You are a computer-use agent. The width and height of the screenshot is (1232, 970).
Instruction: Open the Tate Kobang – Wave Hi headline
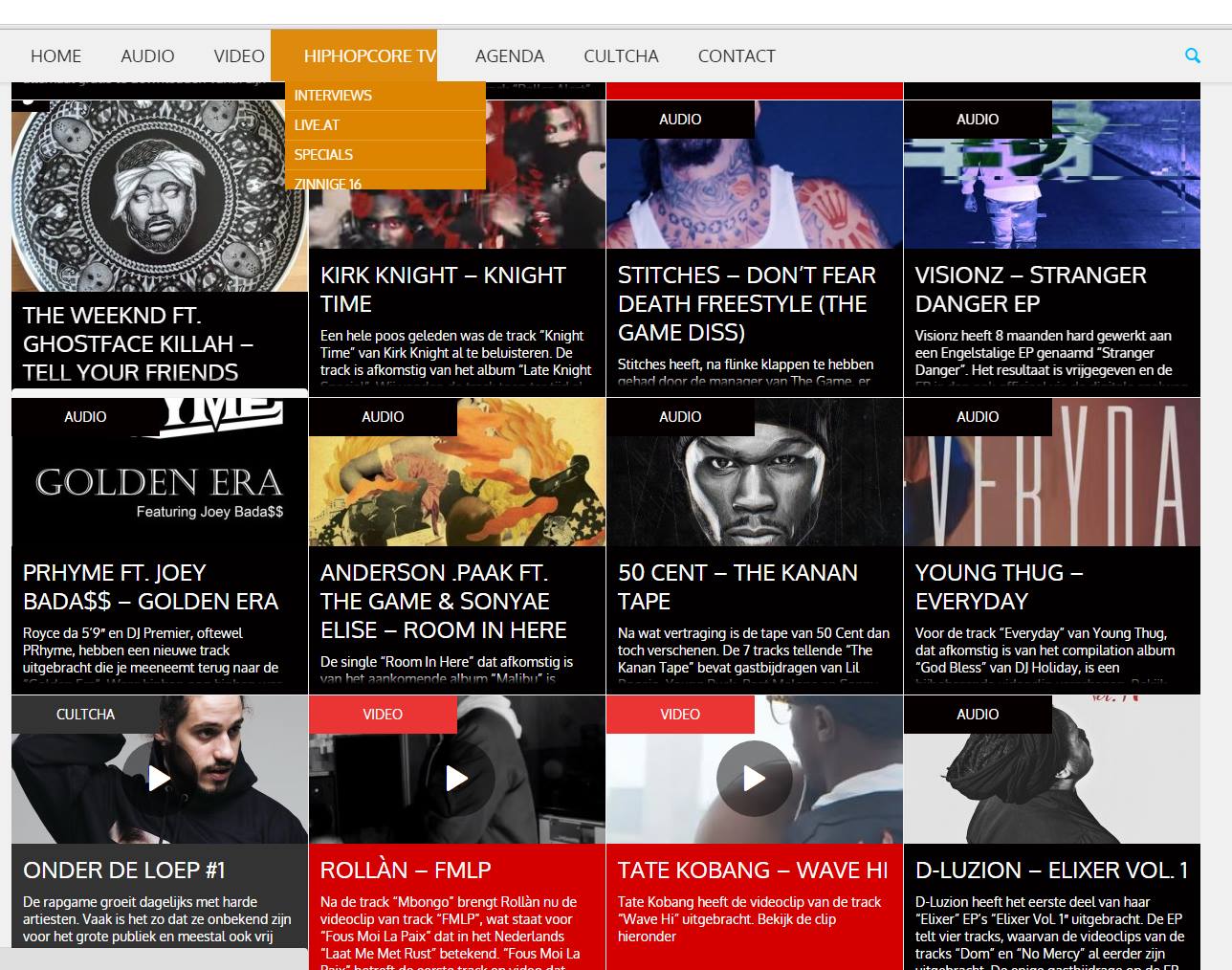(x=753, y=870)
